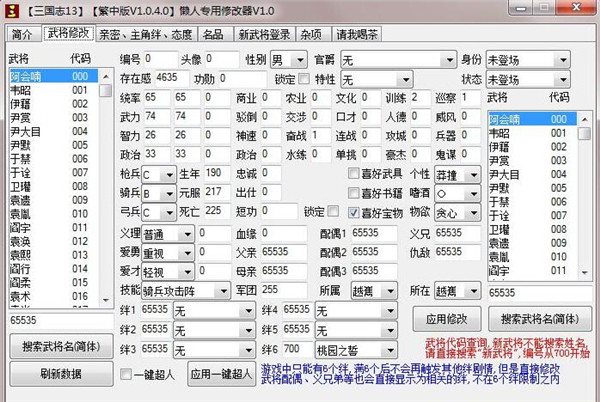Click the left search box showing 65535
Viewport: 600px width, 402px height.
(x=61, y=321)
